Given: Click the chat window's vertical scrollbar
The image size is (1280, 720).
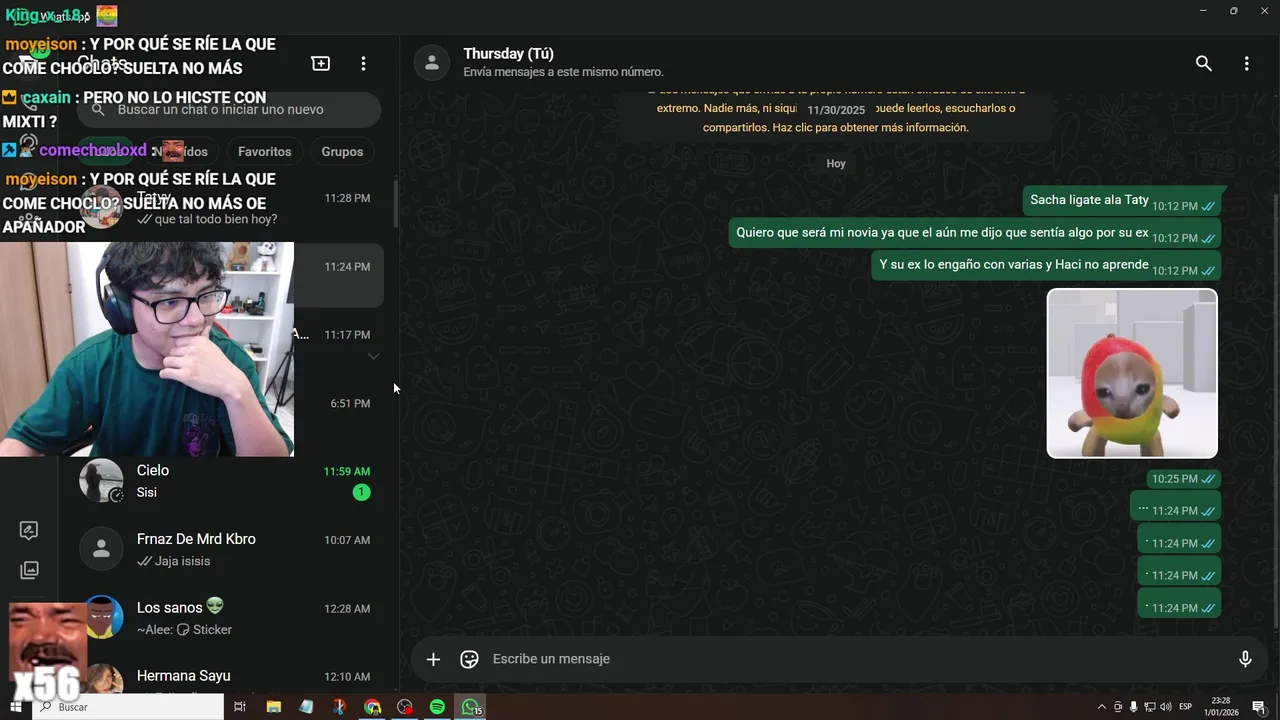Looking at the screenshot, I should (x=1274, y=412).
